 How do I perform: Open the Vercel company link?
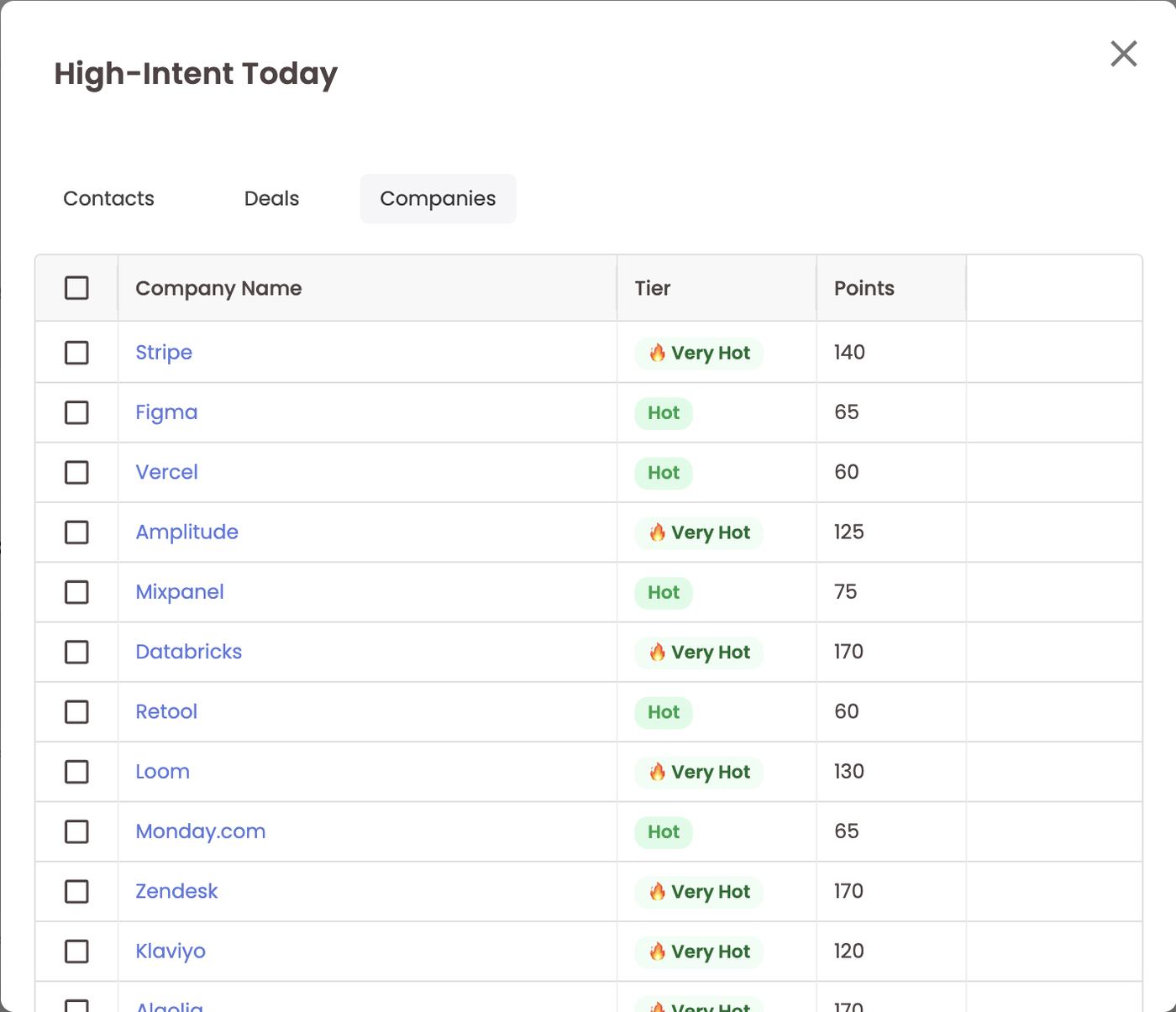[166, 472]
